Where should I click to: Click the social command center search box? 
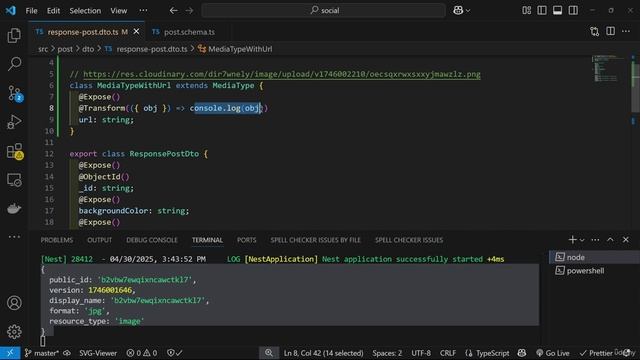pyautogui.click(x=324, y=11)
